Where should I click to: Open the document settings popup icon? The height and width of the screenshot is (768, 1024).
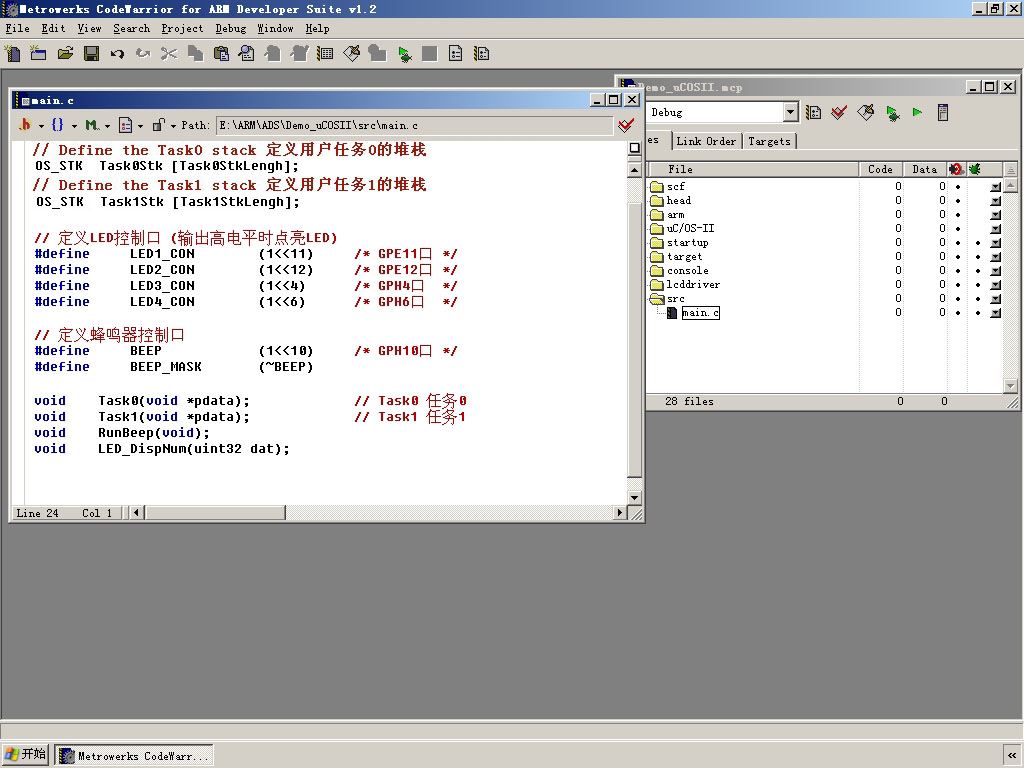pos(125,124)
